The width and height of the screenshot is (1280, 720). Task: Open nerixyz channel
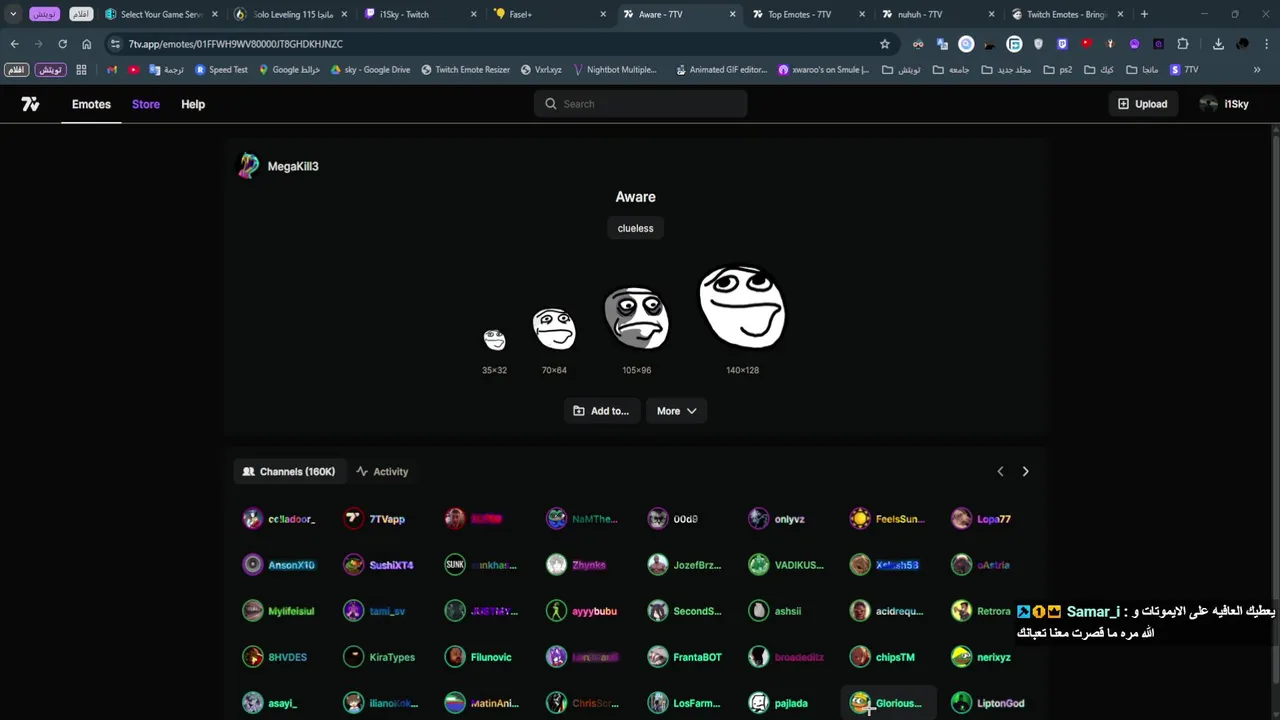[x=981, y=657]
